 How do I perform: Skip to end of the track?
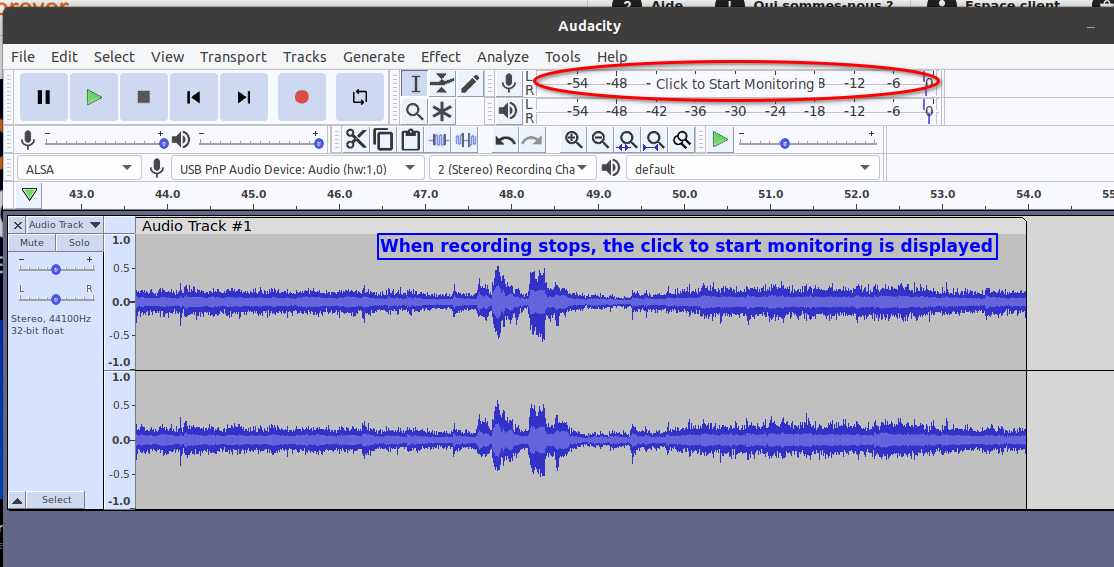[x=244, y=97]
